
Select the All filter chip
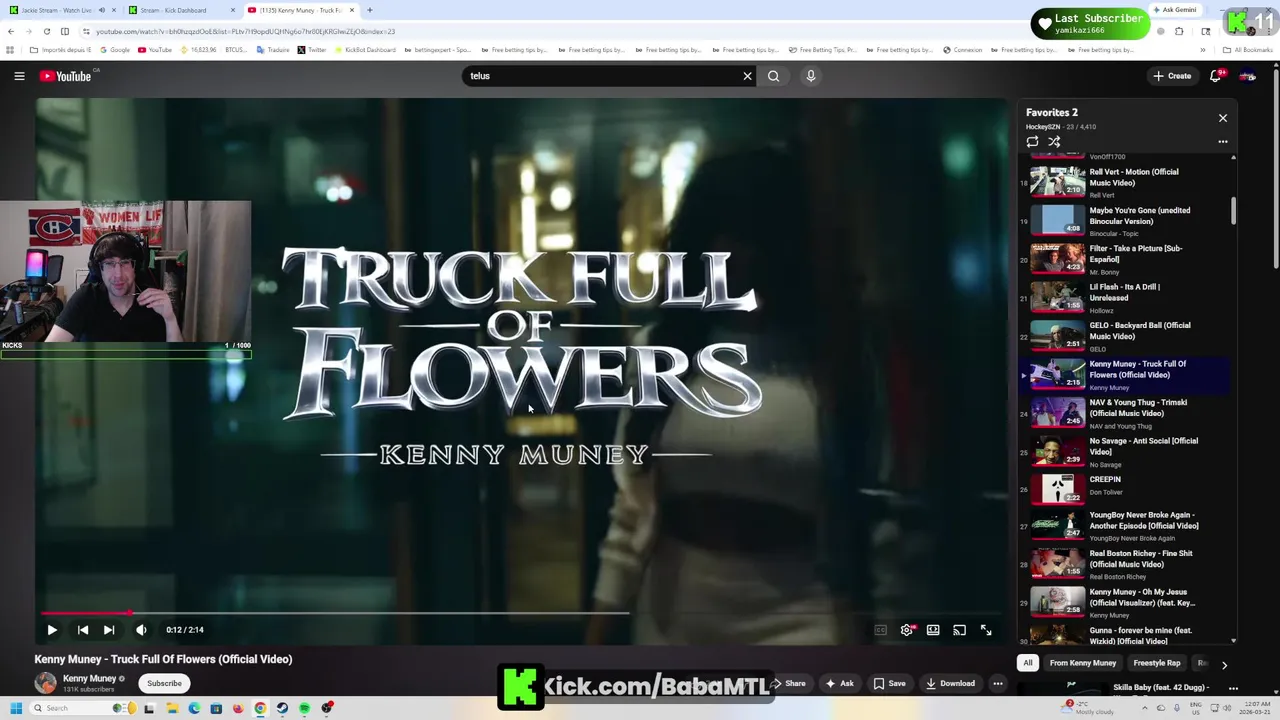pos(1028,663)
